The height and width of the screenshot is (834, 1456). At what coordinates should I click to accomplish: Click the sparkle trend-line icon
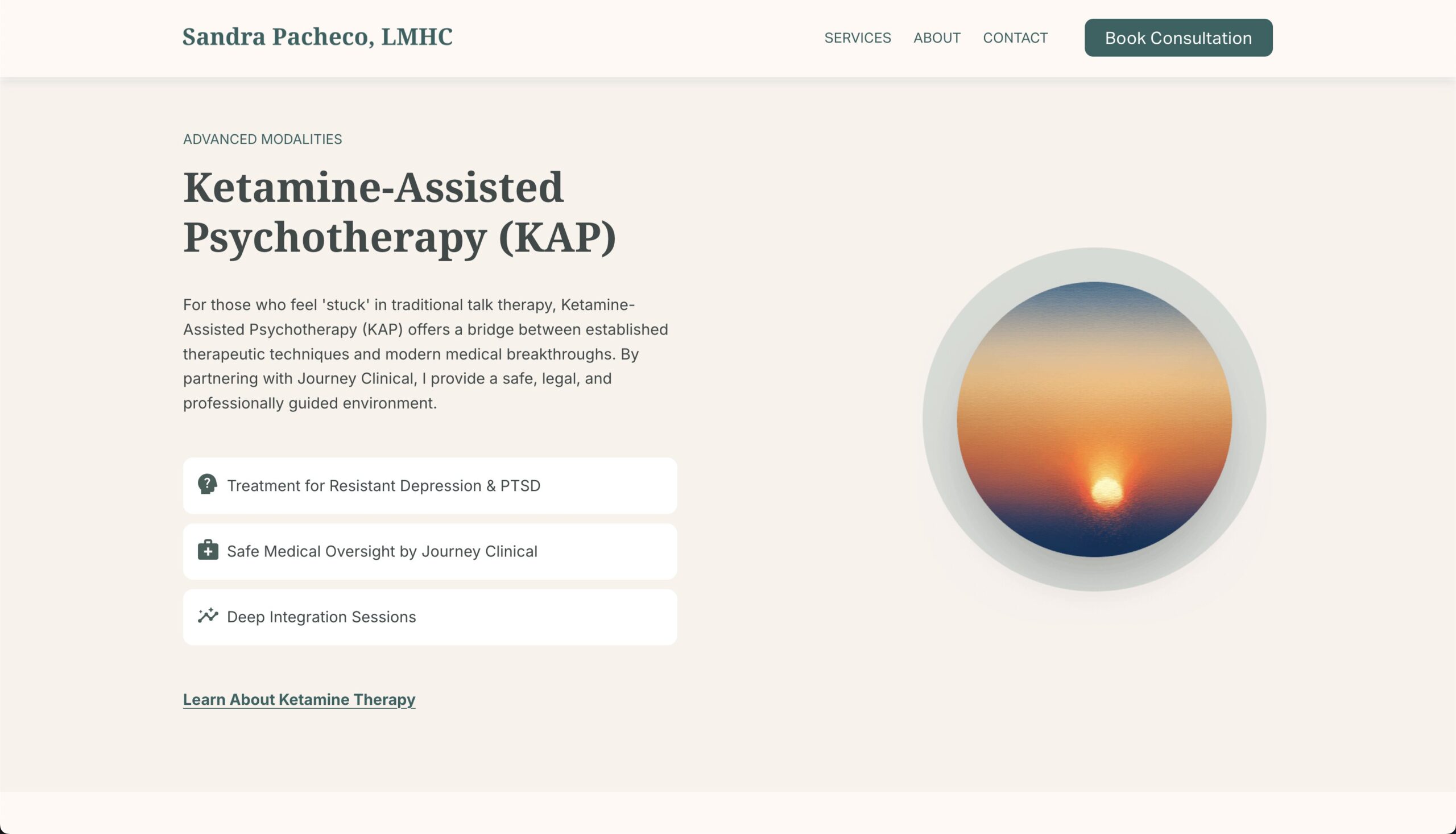[x=208, y=616]
